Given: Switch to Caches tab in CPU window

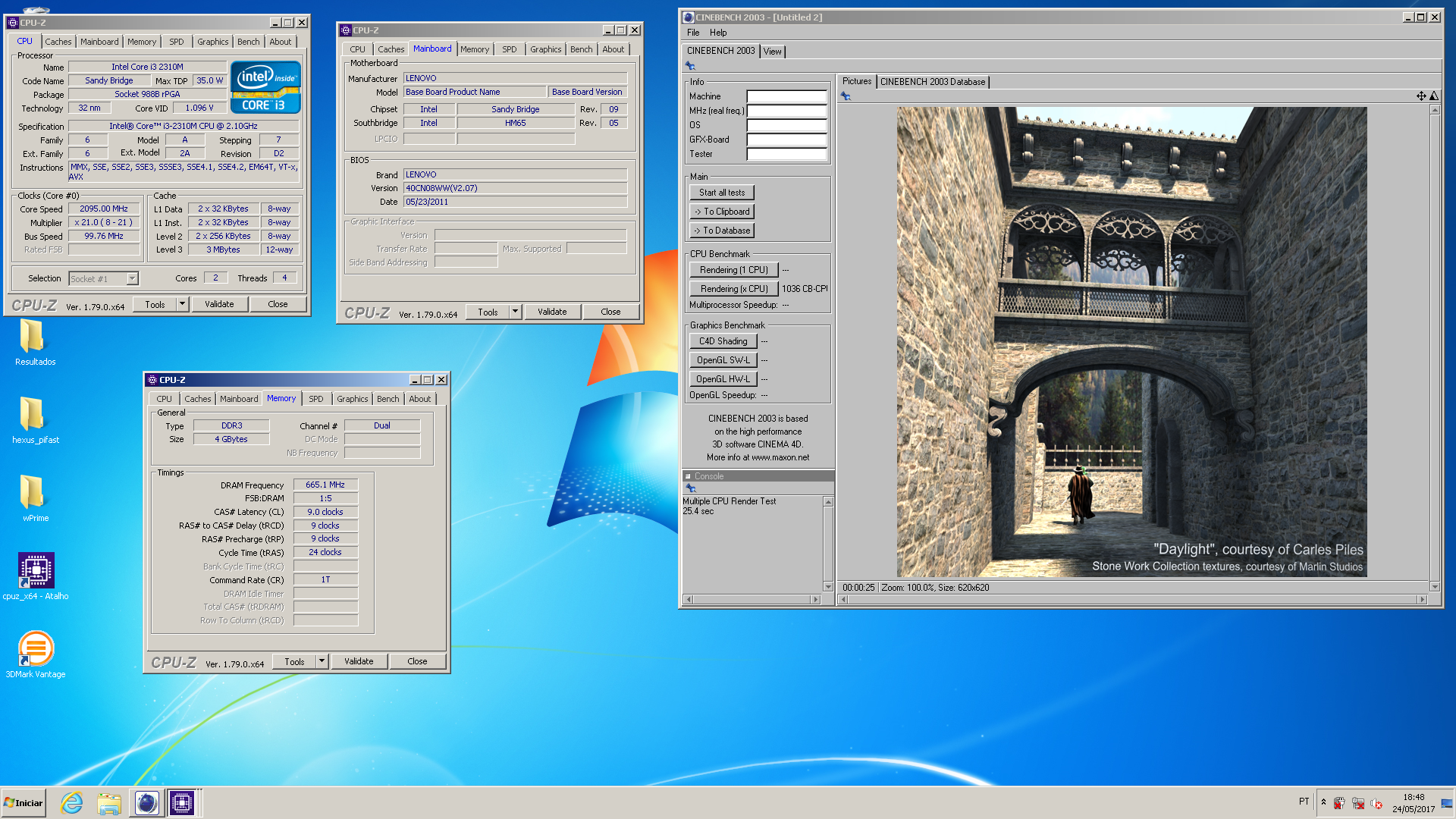Looking at the screenshot, I should point(58,42).
